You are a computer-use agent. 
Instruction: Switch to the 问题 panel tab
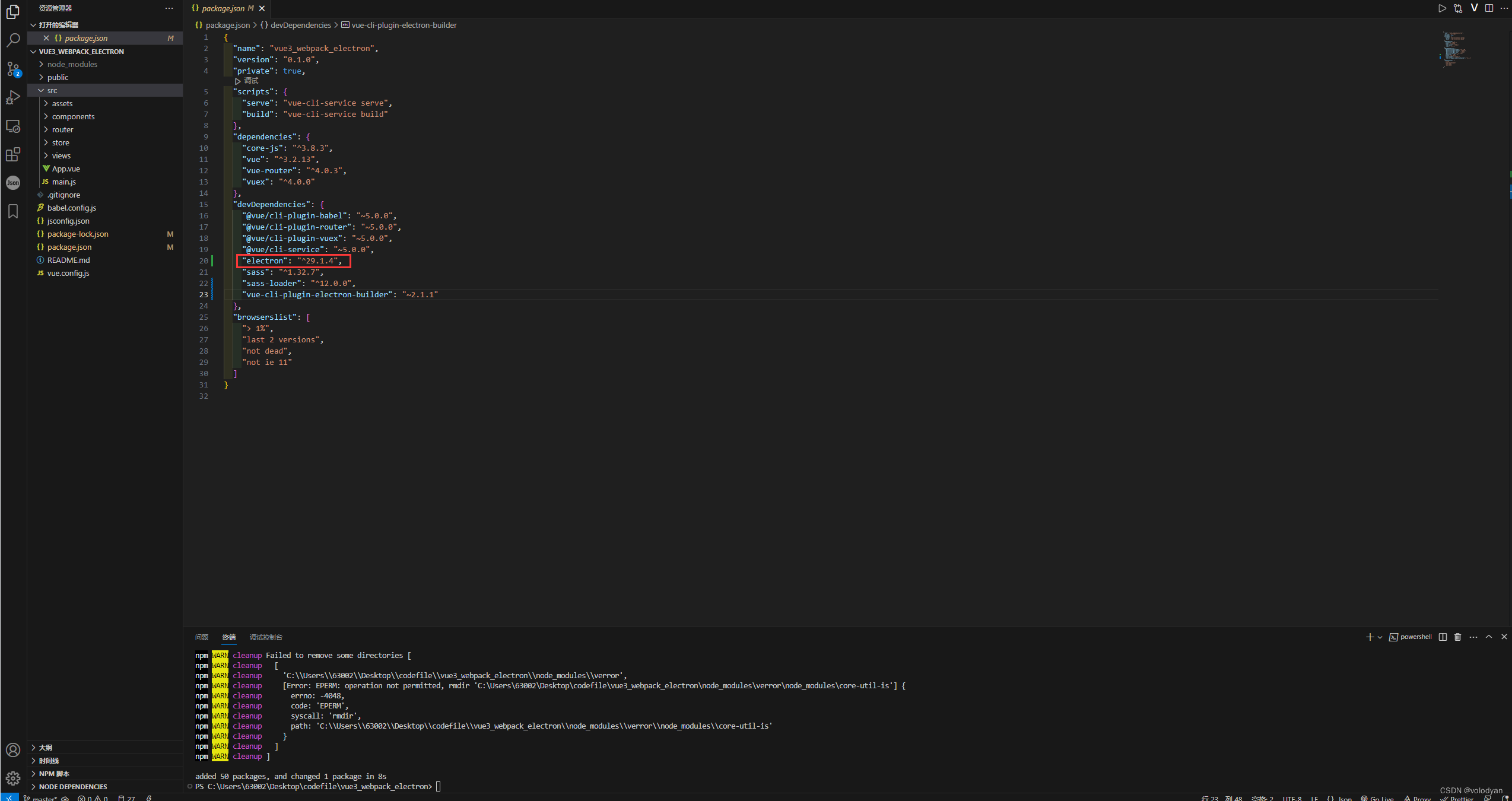[202, 637]
